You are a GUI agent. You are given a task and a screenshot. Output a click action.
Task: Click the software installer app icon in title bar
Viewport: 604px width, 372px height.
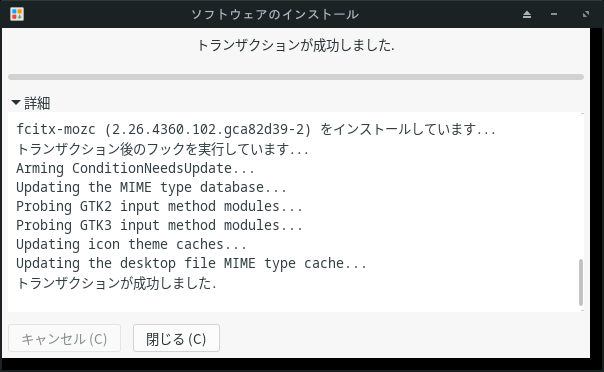17,14
